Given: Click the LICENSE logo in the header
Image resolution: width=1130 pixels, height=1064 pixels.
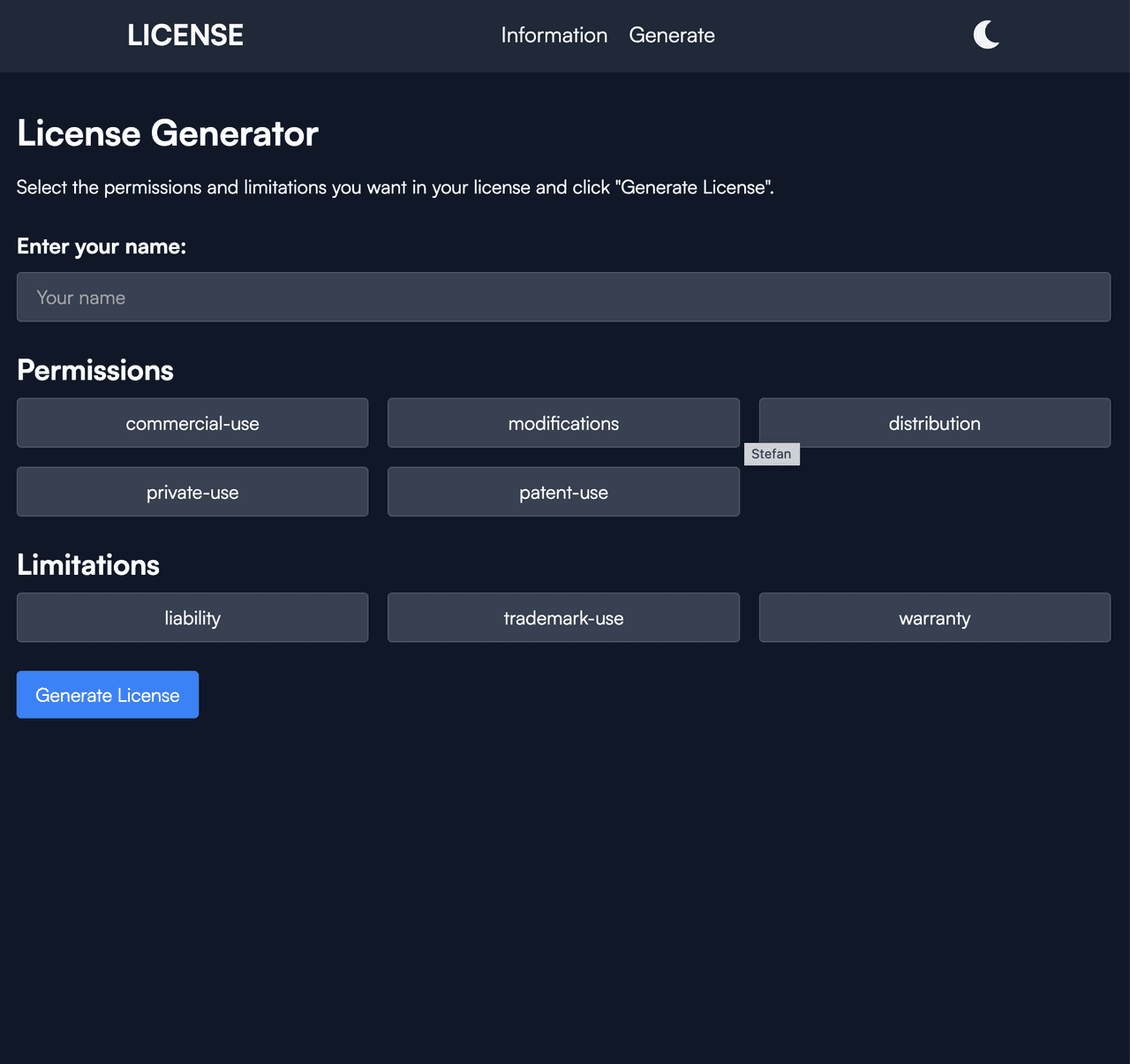Looking at the screenshot, I should (185, 35).
